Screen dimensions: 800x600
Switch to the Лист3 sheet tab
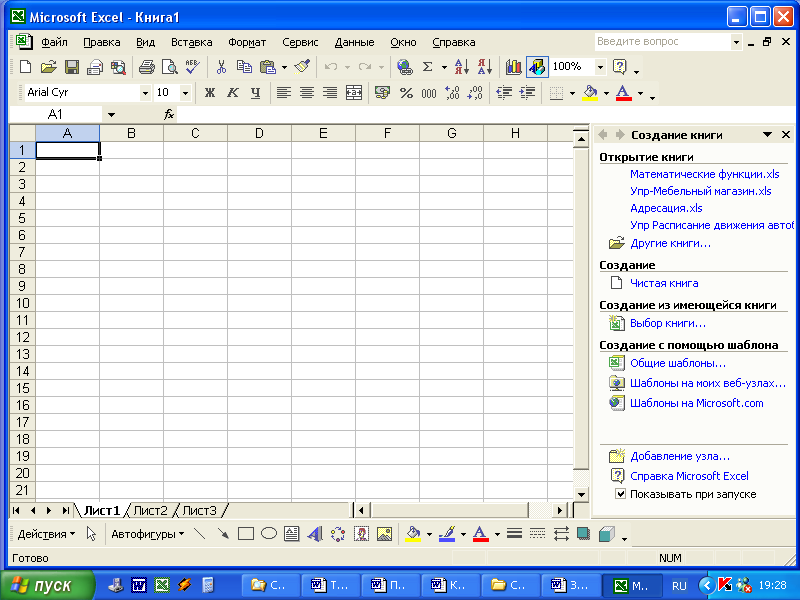click(199, 510)
